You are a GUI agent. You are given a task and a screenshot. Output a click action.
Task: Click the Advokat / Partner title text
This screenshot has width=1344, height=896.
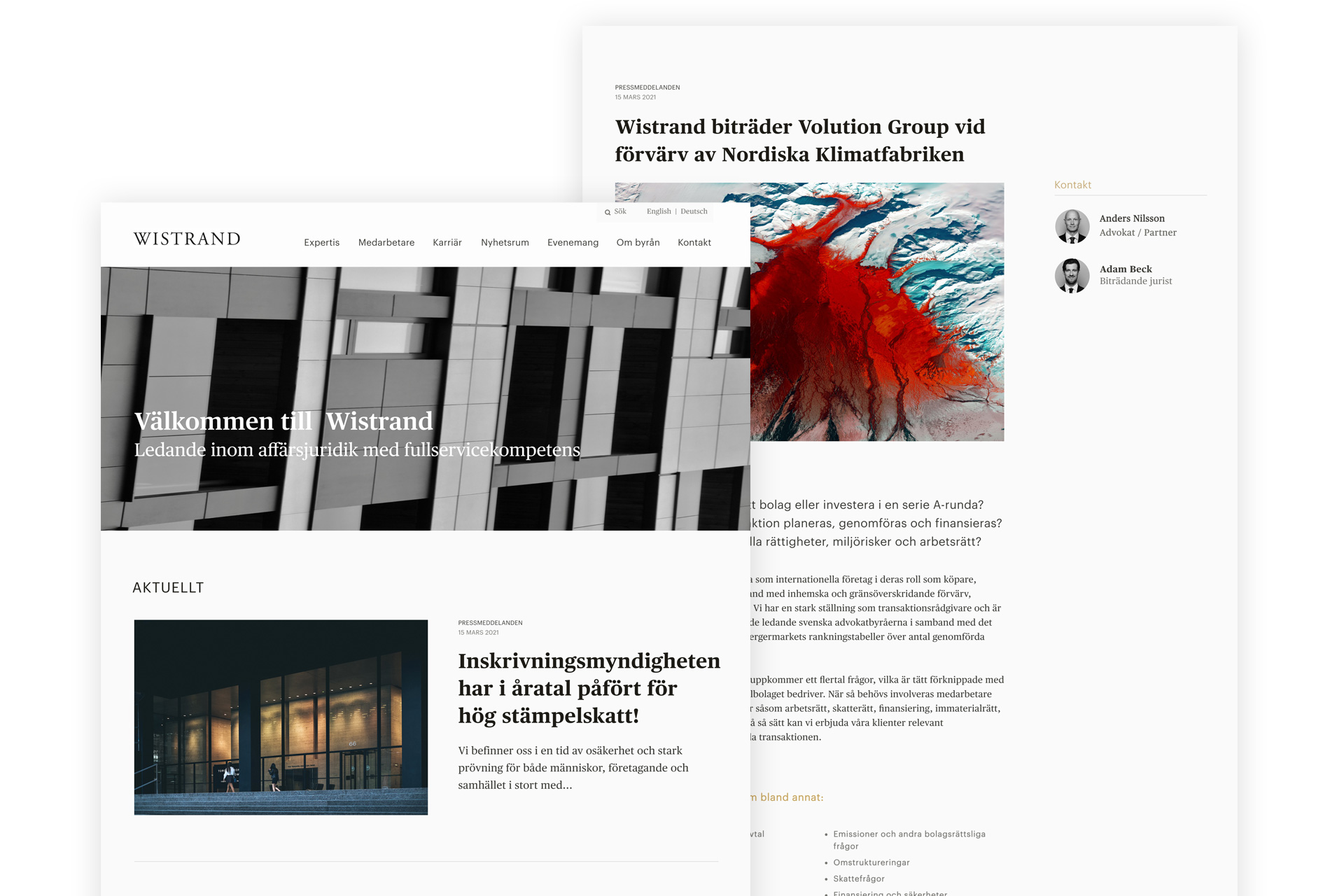pyautogui.click(x=1137, y=232)
